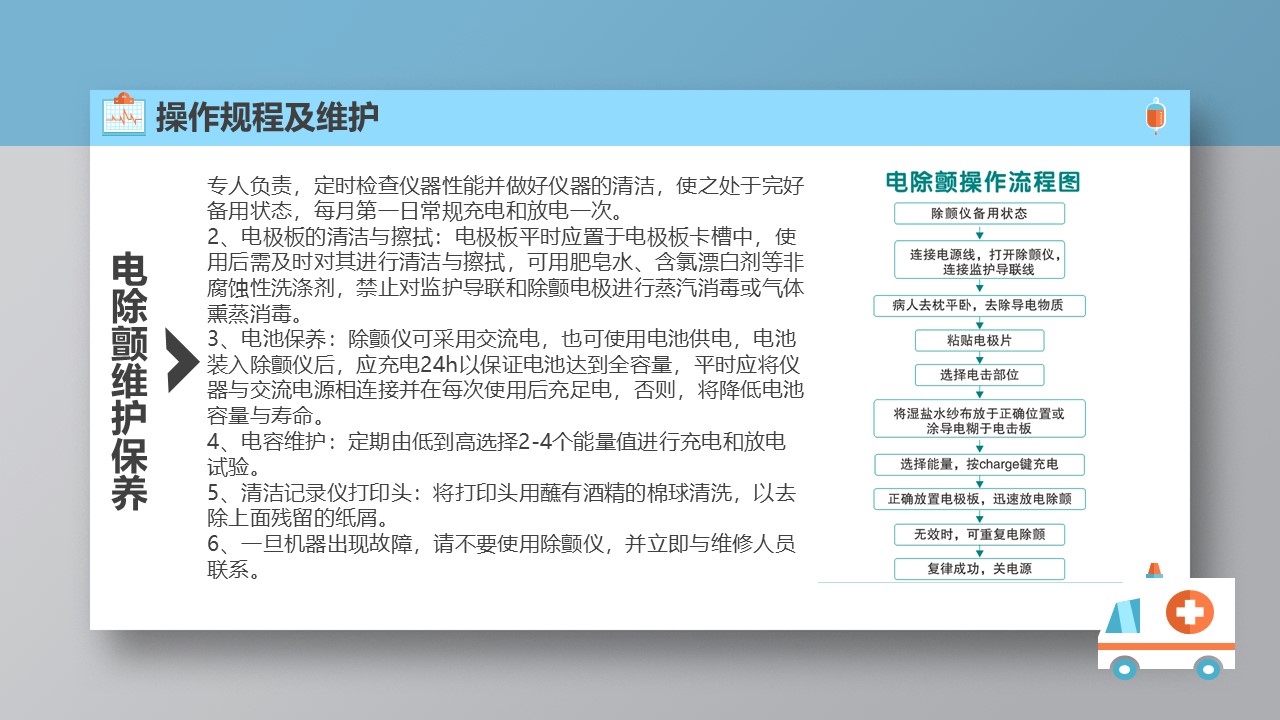Click the paragraph starting 专人负责
The width and height of the screenshot is (1280, 720).
tap(505, 198)
